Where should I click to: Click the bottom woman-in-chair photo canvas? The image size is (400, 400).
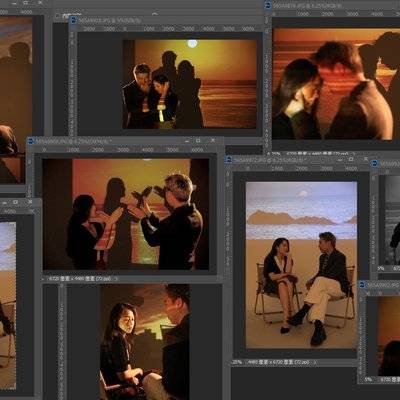145,342
